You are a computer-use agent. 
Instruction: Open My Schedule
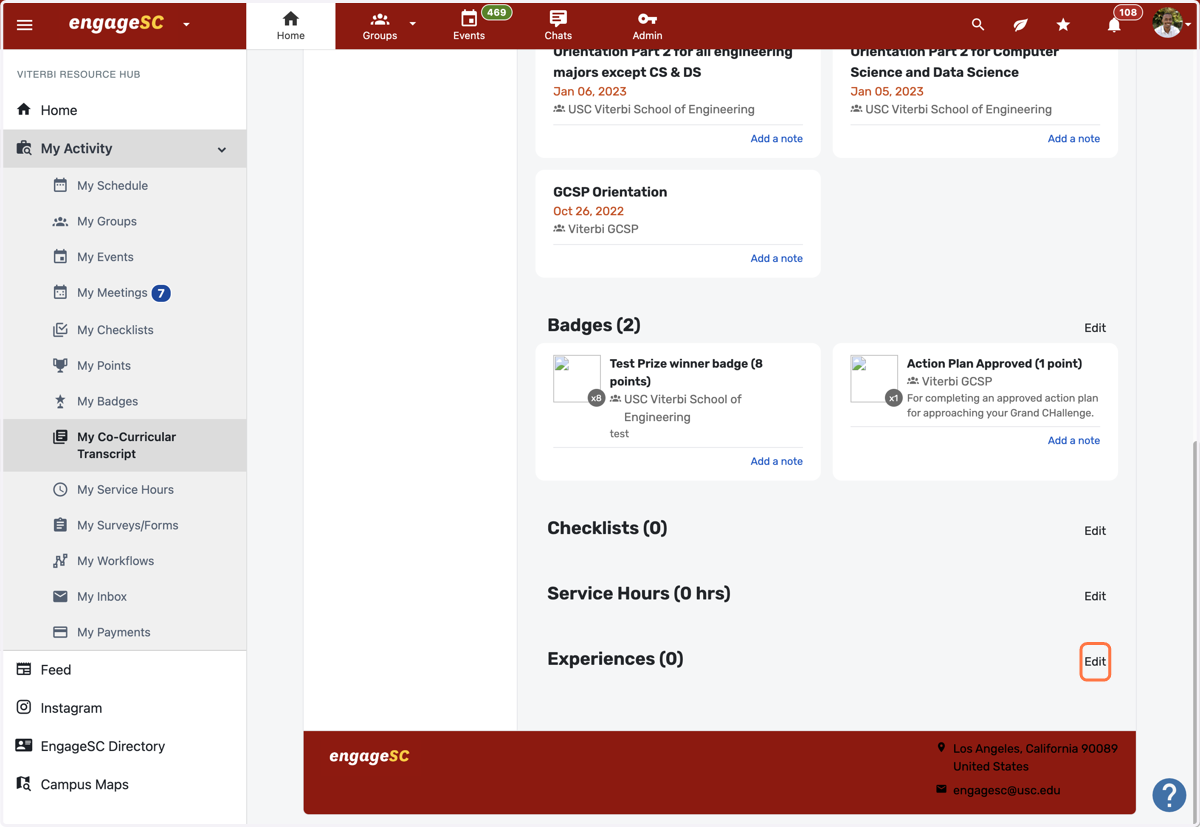click(x=112, y=186)
